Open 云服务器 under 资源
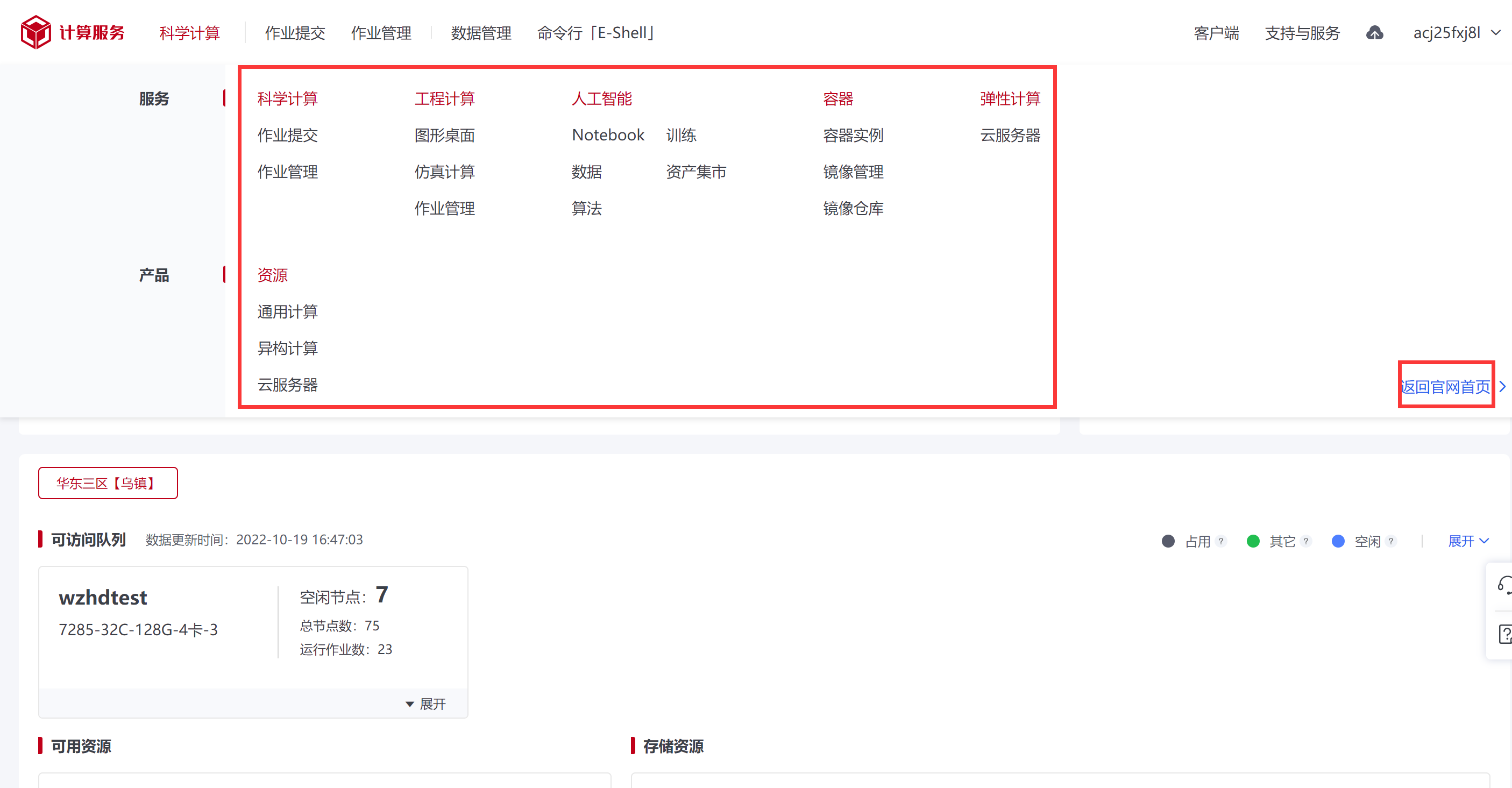The width and height of the screenshot is (1512, 788). 288,385
